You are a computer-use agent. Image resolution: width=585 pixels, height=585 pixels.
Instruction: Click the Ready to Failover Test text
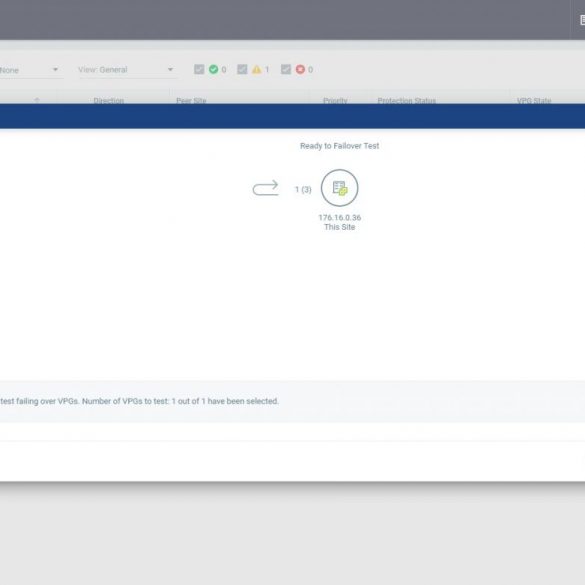point(340,146)
